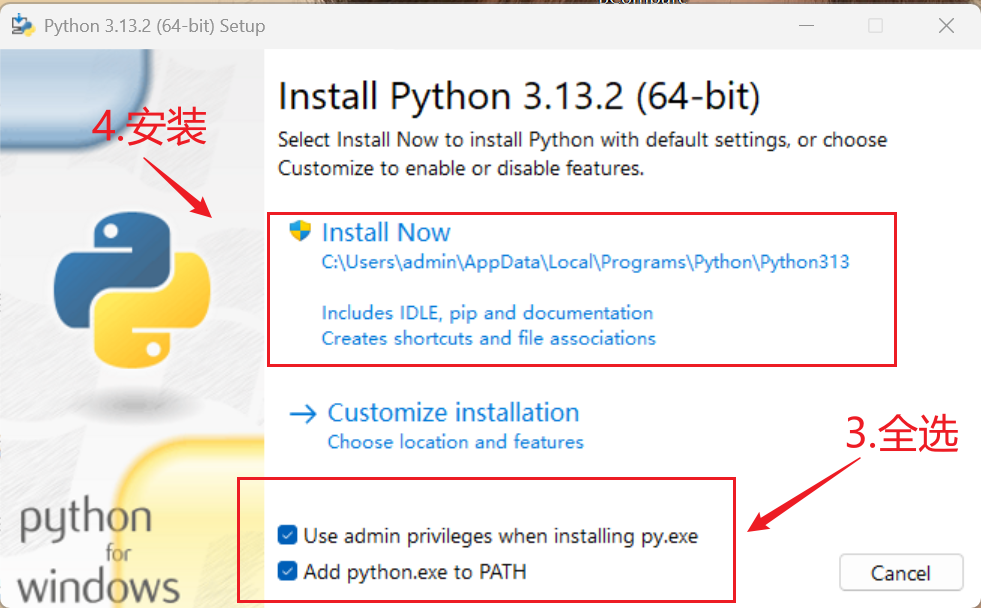Click the default install path text

[586, 262]
